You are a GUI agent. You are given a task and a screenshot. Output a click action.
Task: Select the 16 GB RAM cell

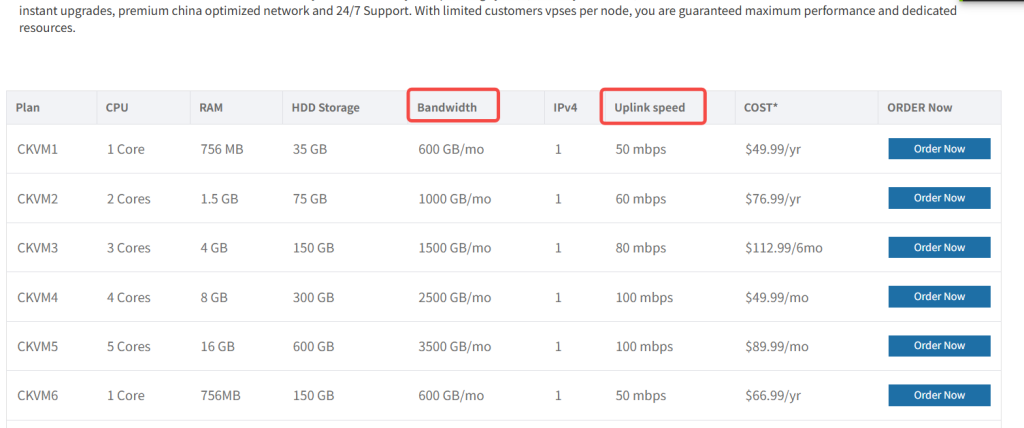(x=217, y=347)
